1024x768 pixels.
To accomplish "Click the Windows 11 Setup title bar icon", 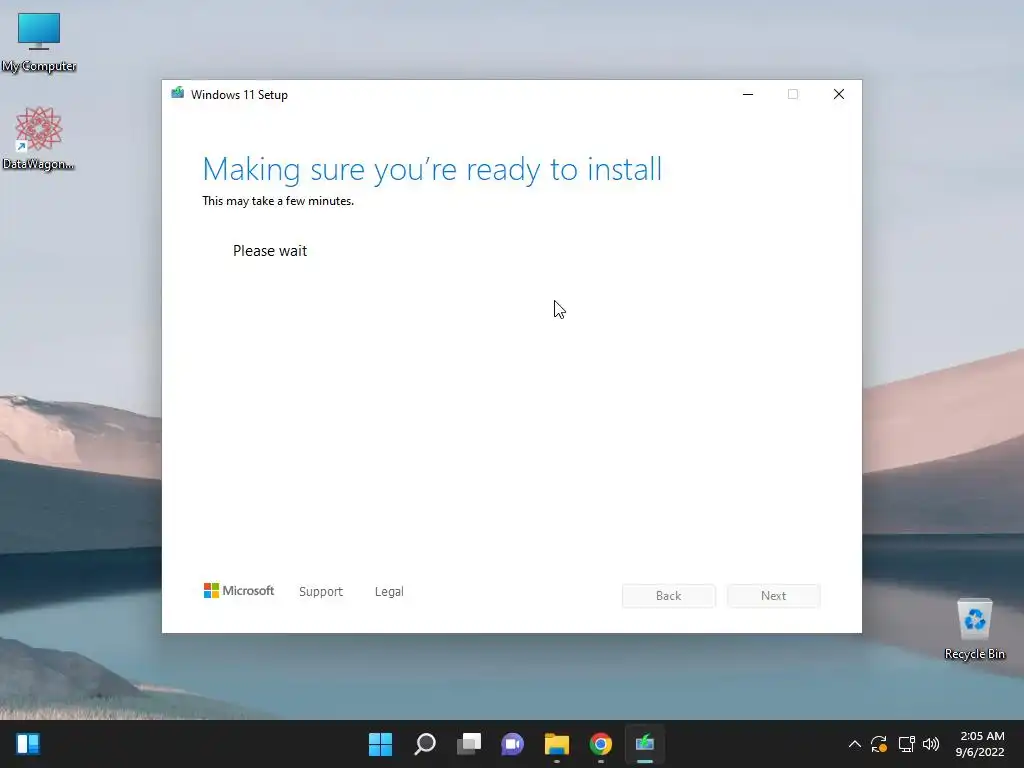I will (178, 93).
